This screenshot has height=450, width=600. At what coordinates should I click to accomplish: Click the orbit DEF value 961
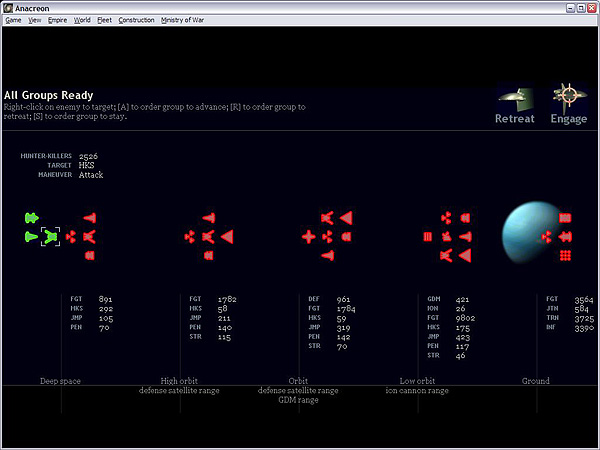point(343,299)
